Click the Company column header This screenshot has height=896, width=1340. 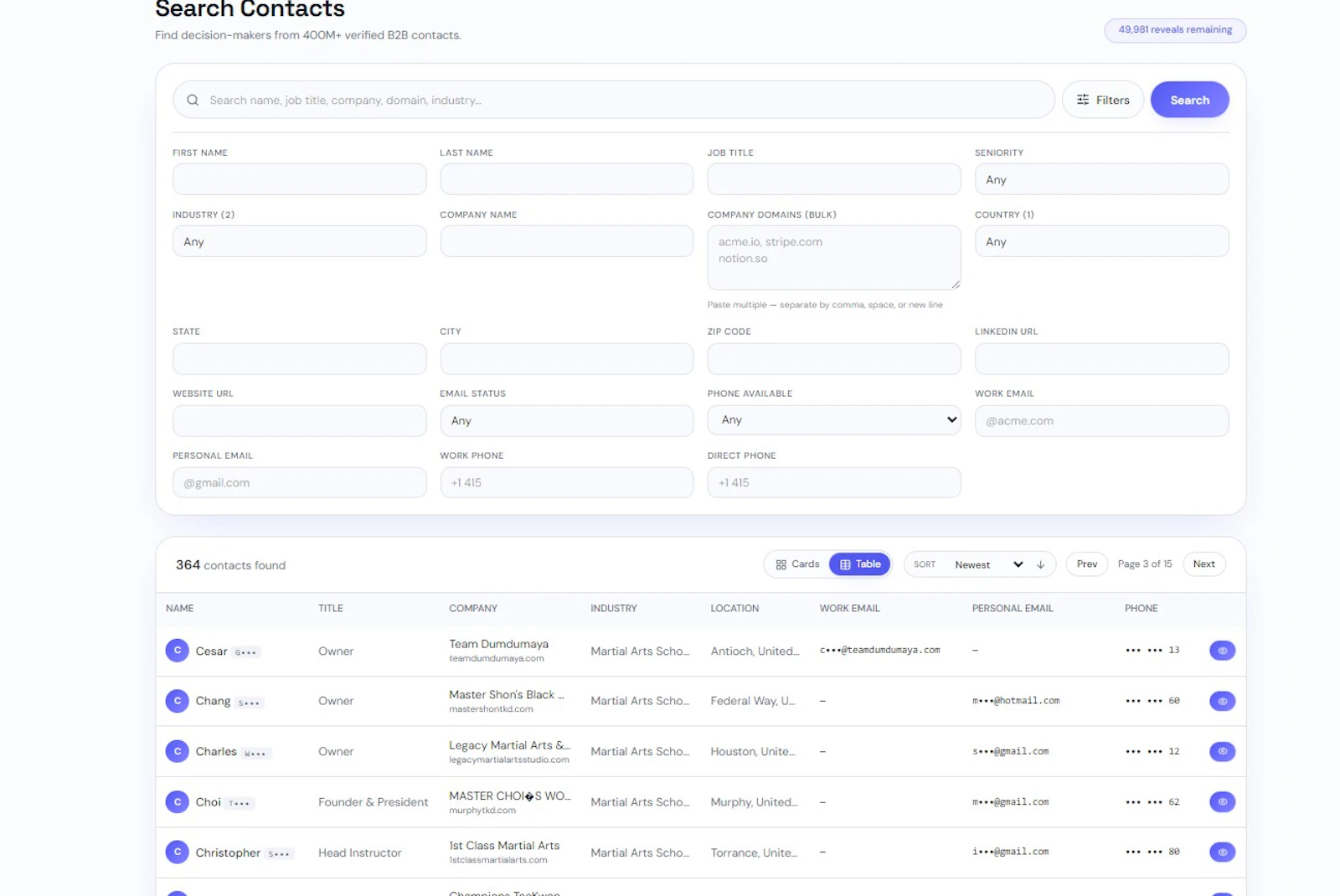[473, 609]
